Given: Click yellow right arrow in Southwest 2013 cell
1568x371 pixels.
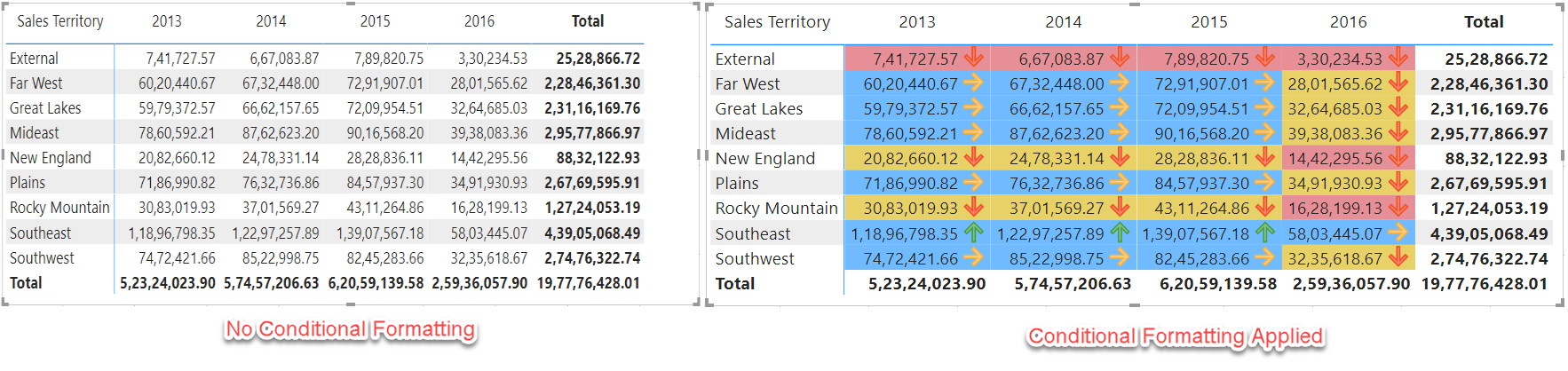Looking at the screenshot, I should click(x=974, y=258).
